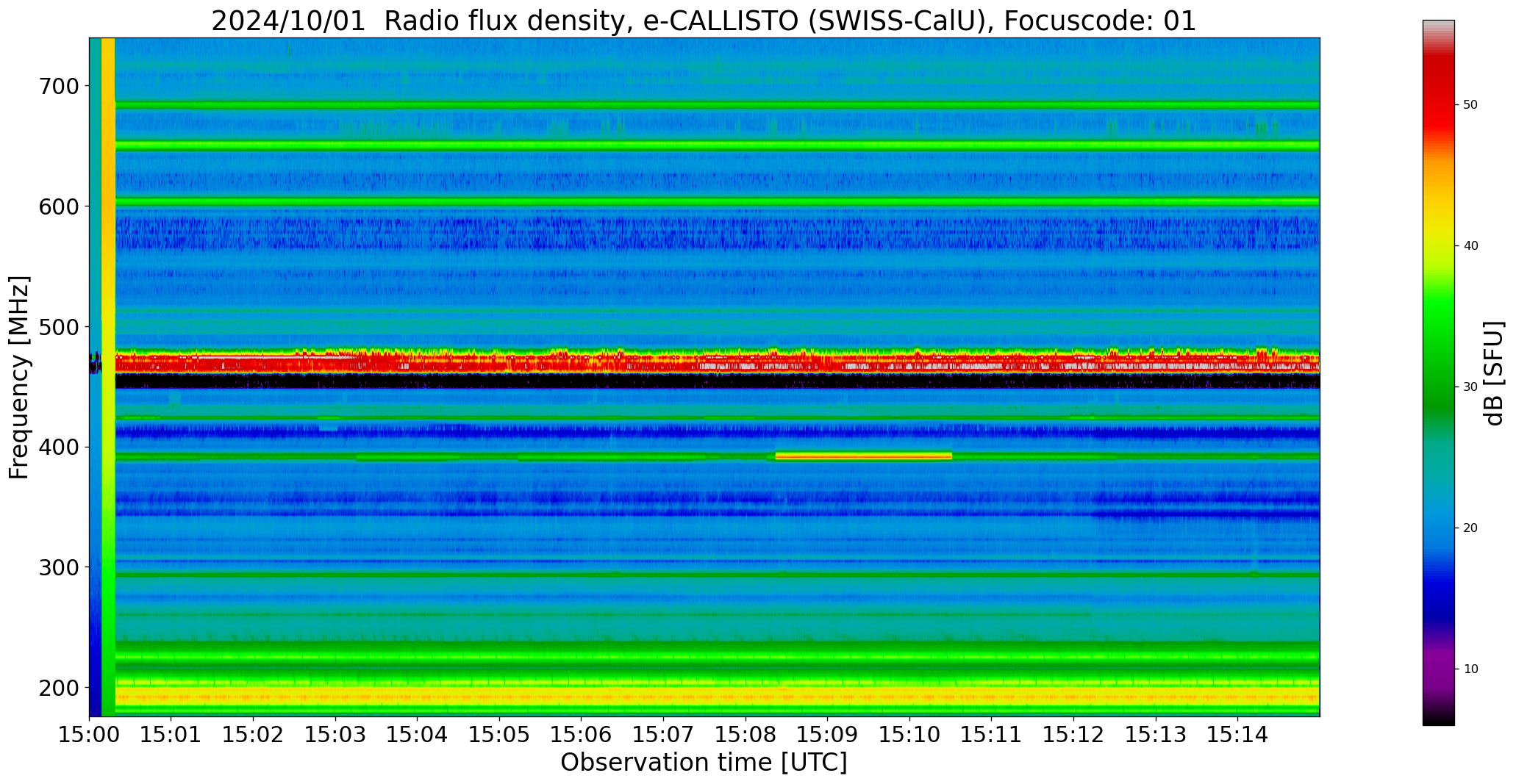This screenshot has height=784, width=1516.
Task: Click the colorbar tick label 20
Action: pos(1470,528)
